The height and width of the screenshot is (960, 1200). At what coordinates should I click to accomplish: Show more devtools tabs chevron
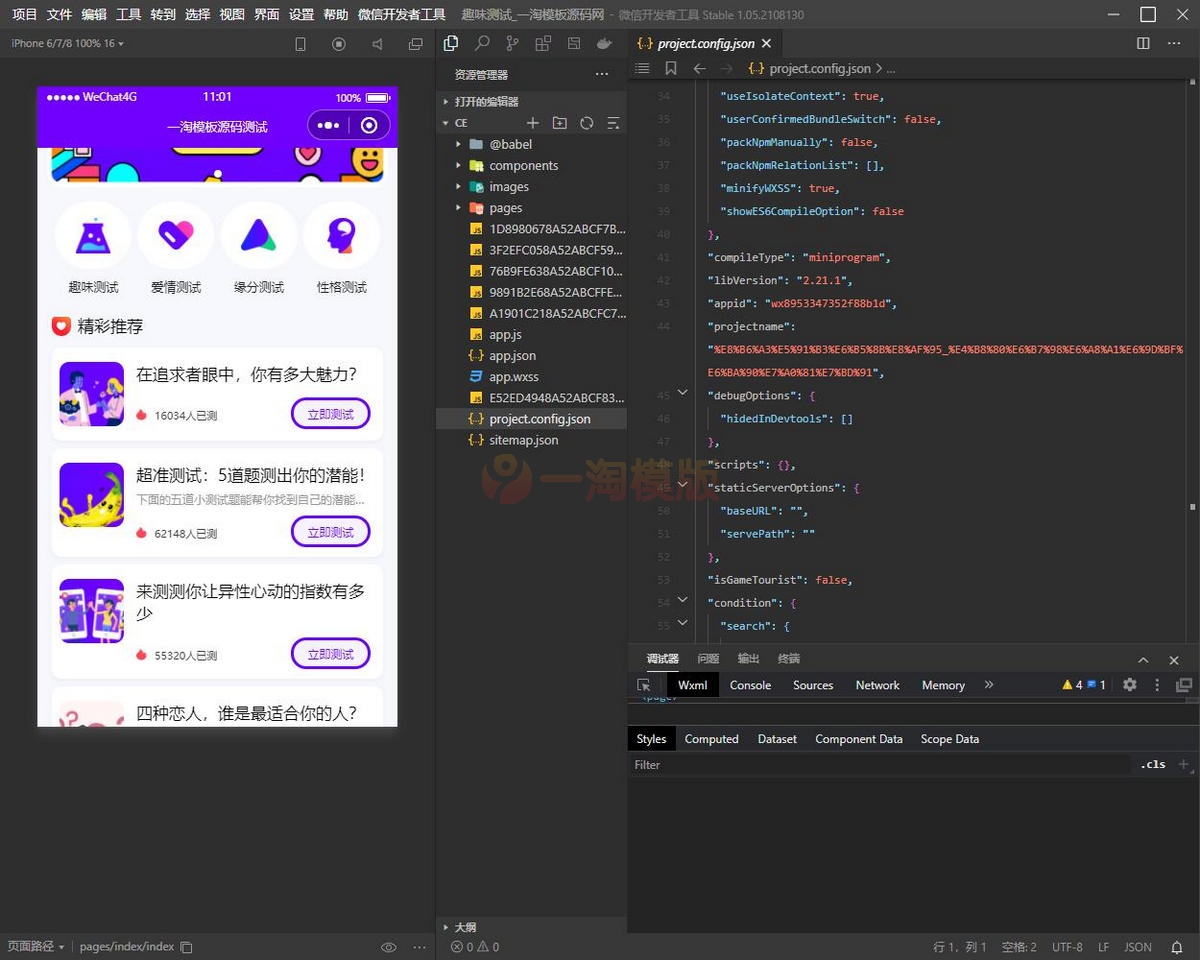click(x=989, y=685)
